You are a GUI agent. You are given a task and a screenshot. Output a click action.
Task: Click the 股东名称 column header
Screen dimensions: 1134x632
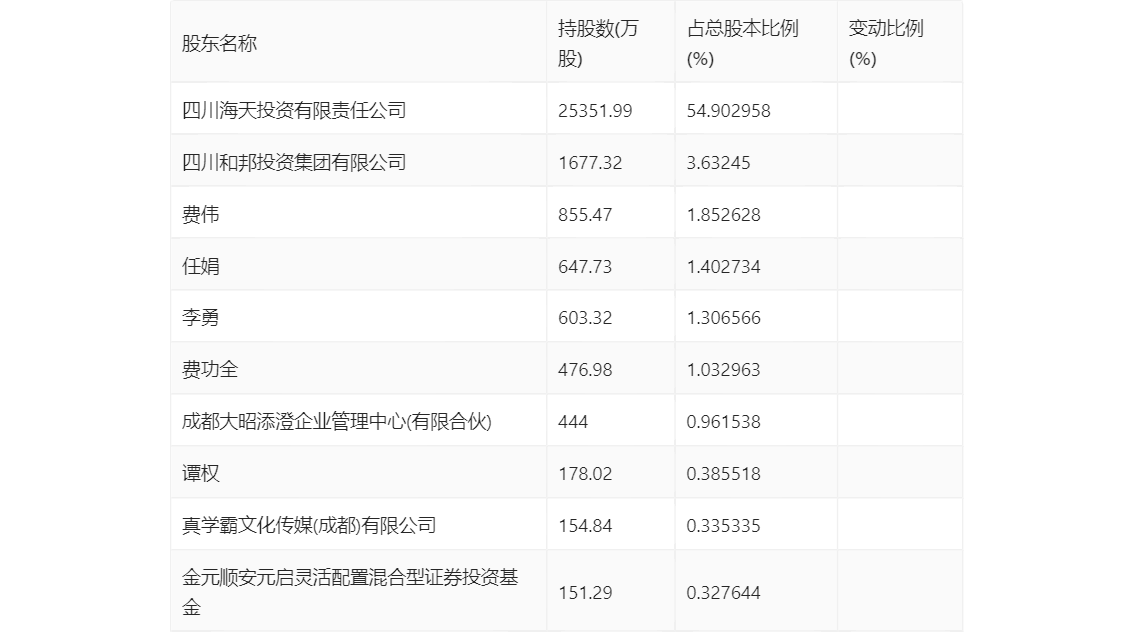[x=219, y=43]
